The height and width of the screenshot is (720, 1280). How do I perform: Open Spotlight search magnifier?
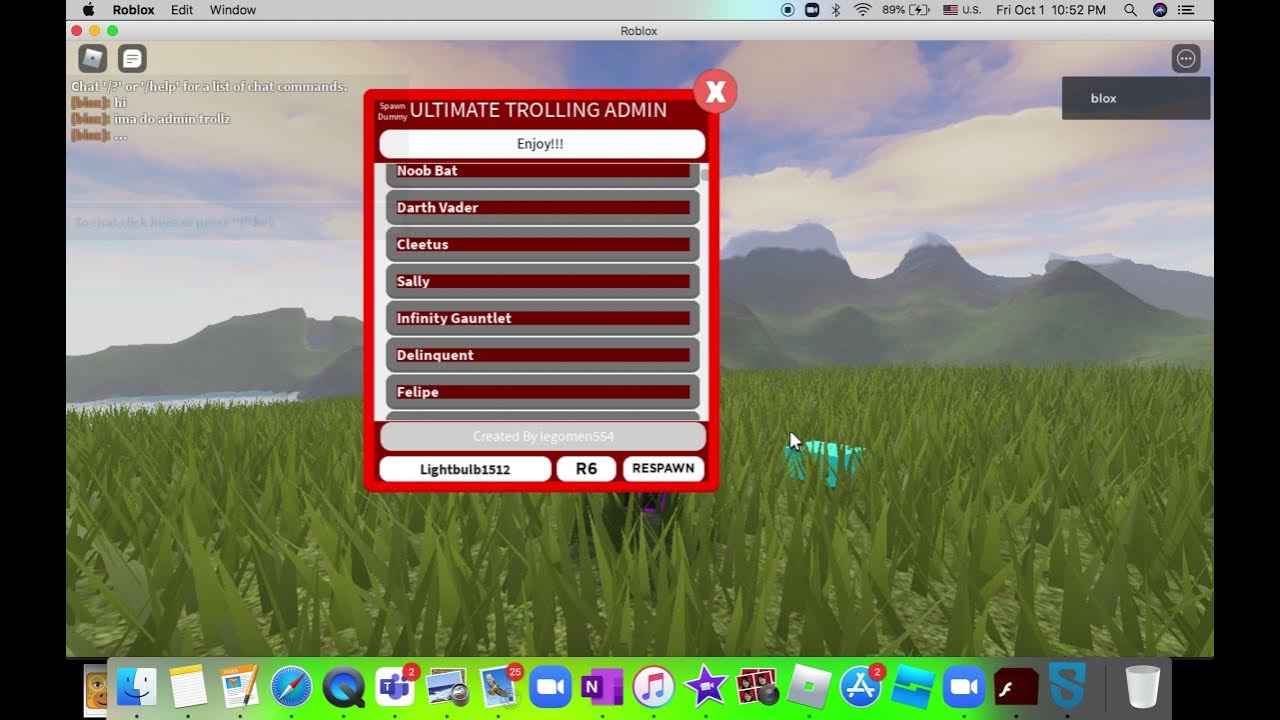(1131, 10)
